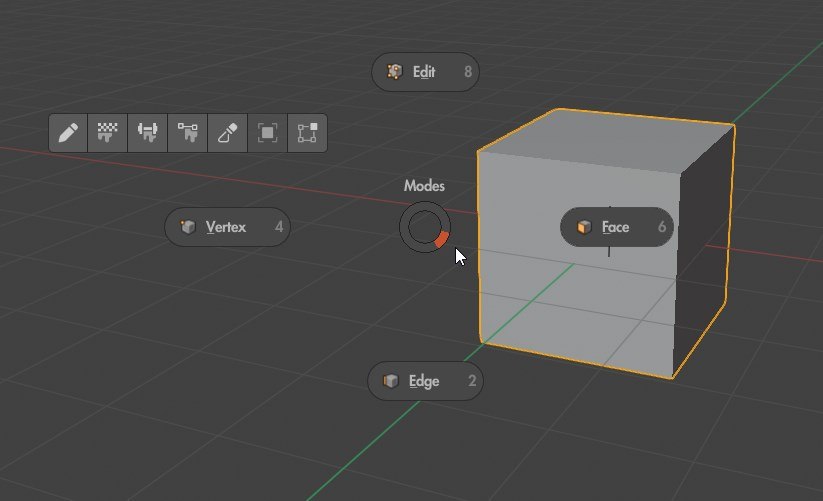Viewport: 823px width, 501px height.
Task: Switch to Texture Paint mode icon
Action: [x=108, y=133]
